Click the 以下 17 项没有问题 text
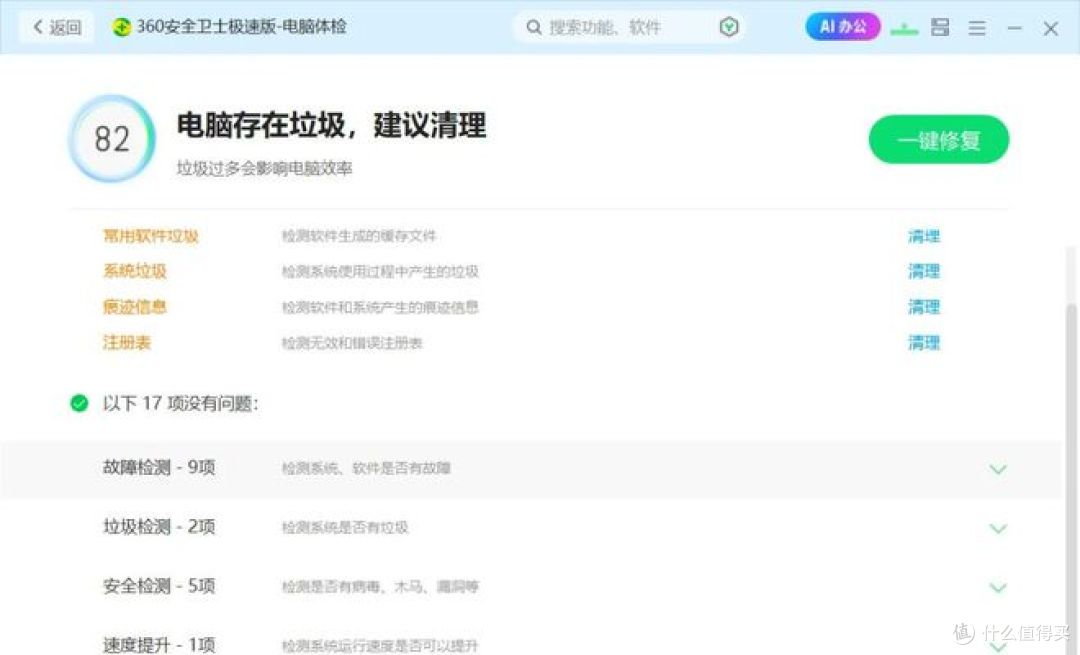The height and width of the screenshot is (655, 1080). point(180,404)
